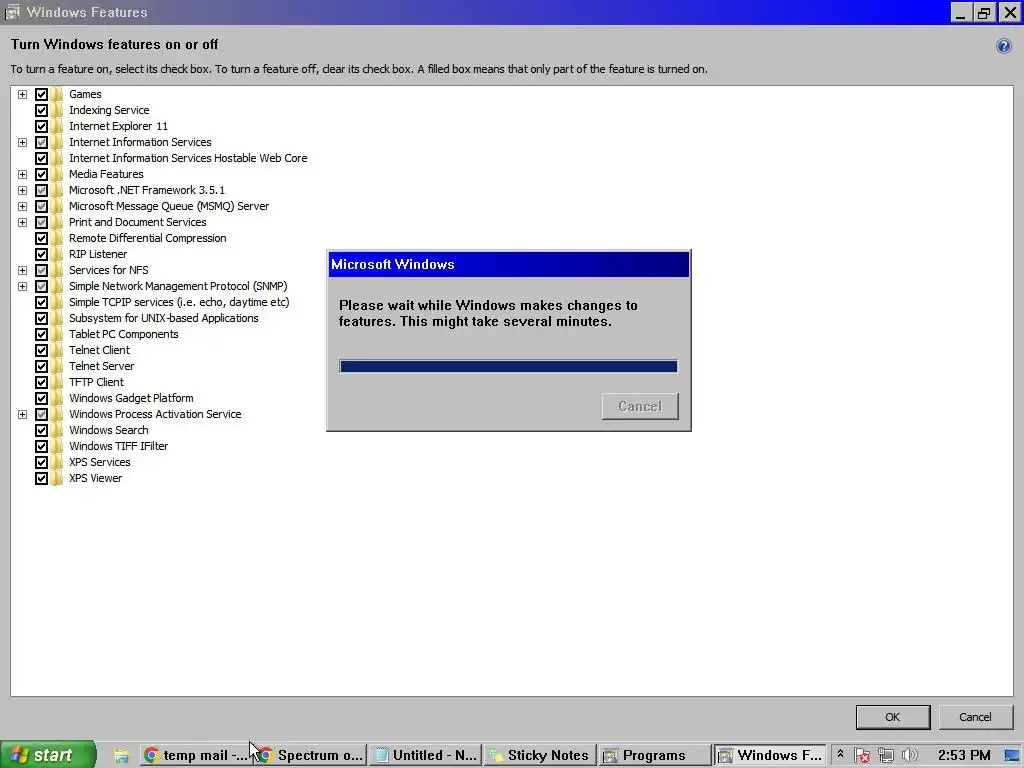Click the folder icon beside RIP Listener
Viewport: 1024px width, 768px height.
(57, 254)
